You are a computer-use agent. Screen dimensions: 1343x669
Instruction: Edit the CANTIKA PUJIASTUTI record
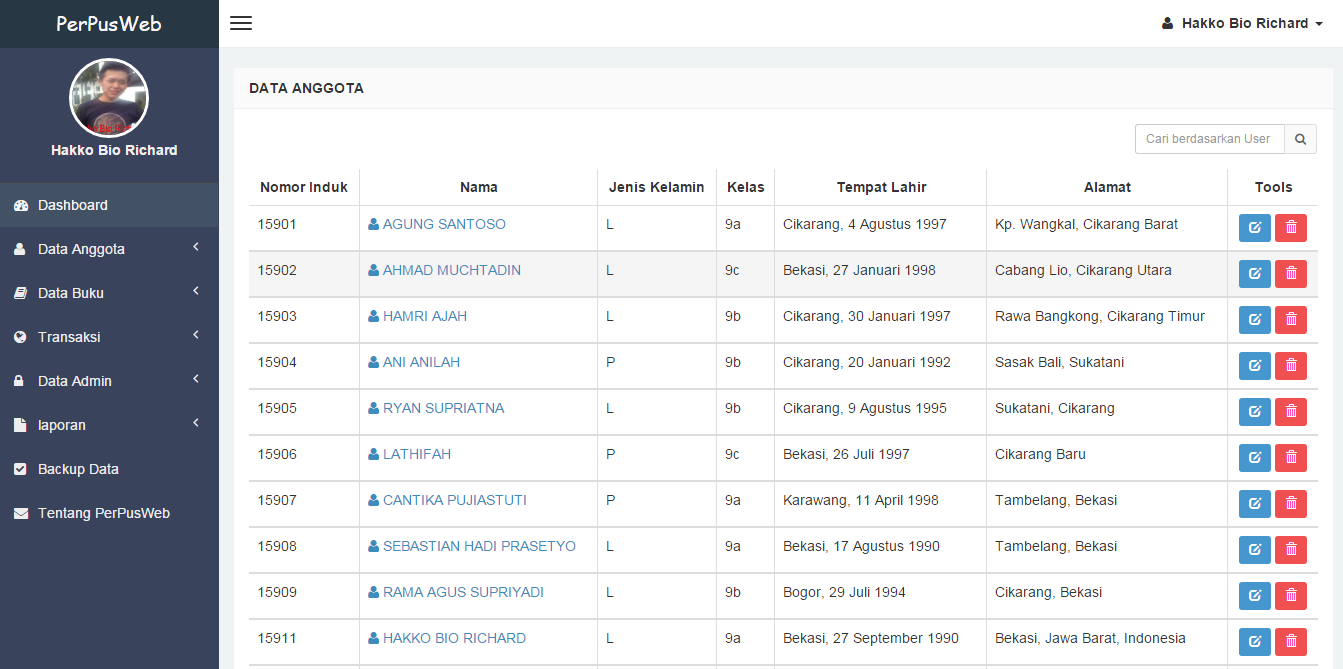pos(1255,504)
